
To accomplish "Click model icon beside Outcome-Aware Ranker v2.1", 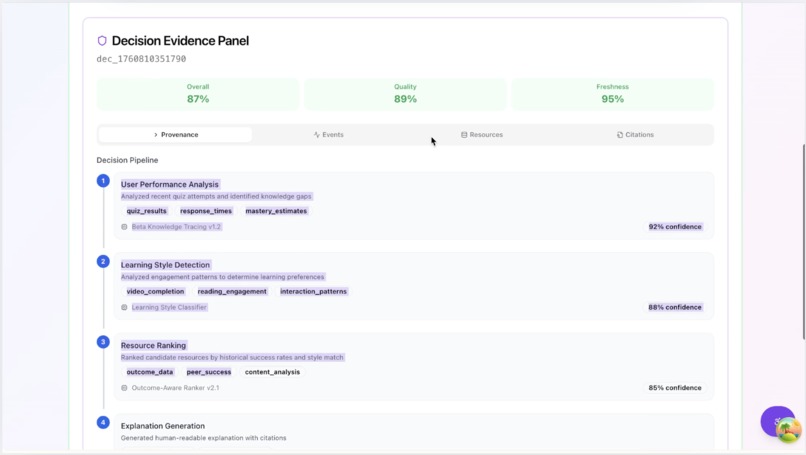I will pos(124,388).
